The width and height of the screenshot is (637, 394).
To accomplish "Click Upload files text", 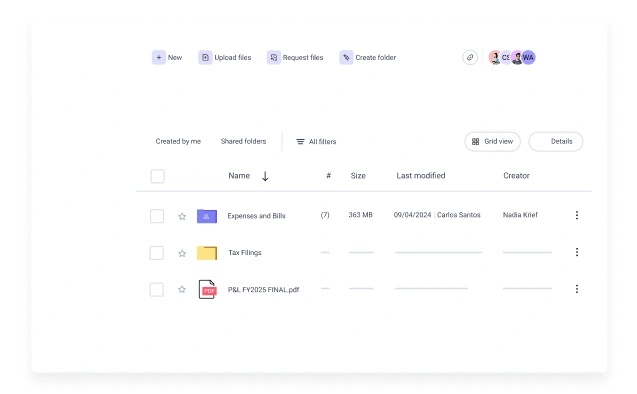I will [x=233, y=58].
